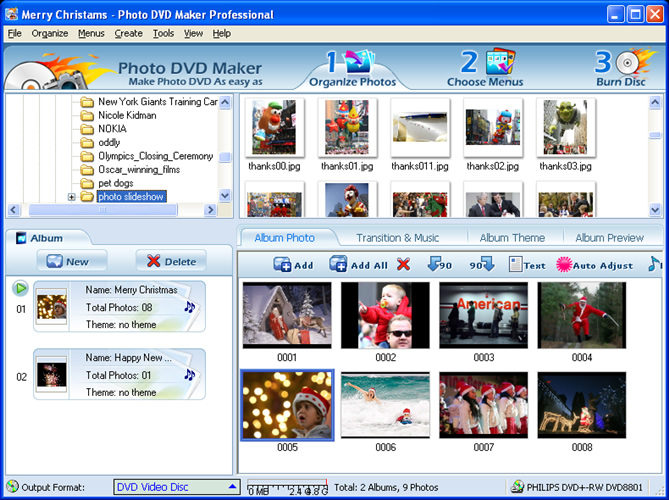Play the Merry Christmas album
The image size is (669, 500).
(20, 288)
